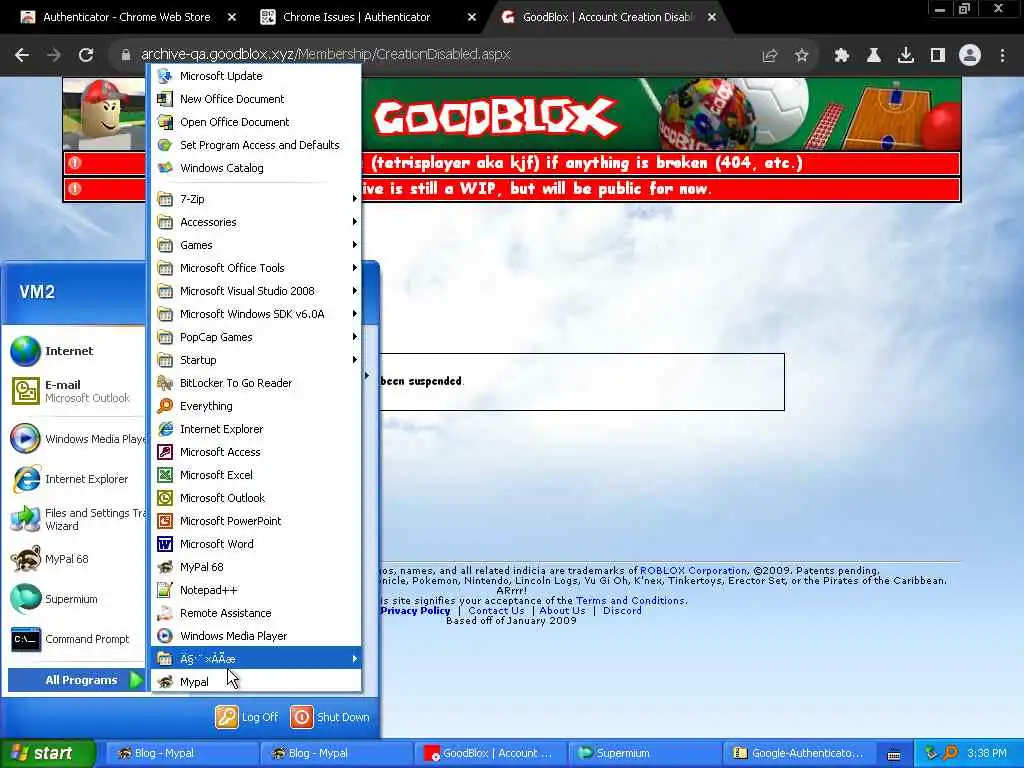1024x768 pixels.
Task: Reload the GoodBlox page
Action: click(x=86, y=55)
